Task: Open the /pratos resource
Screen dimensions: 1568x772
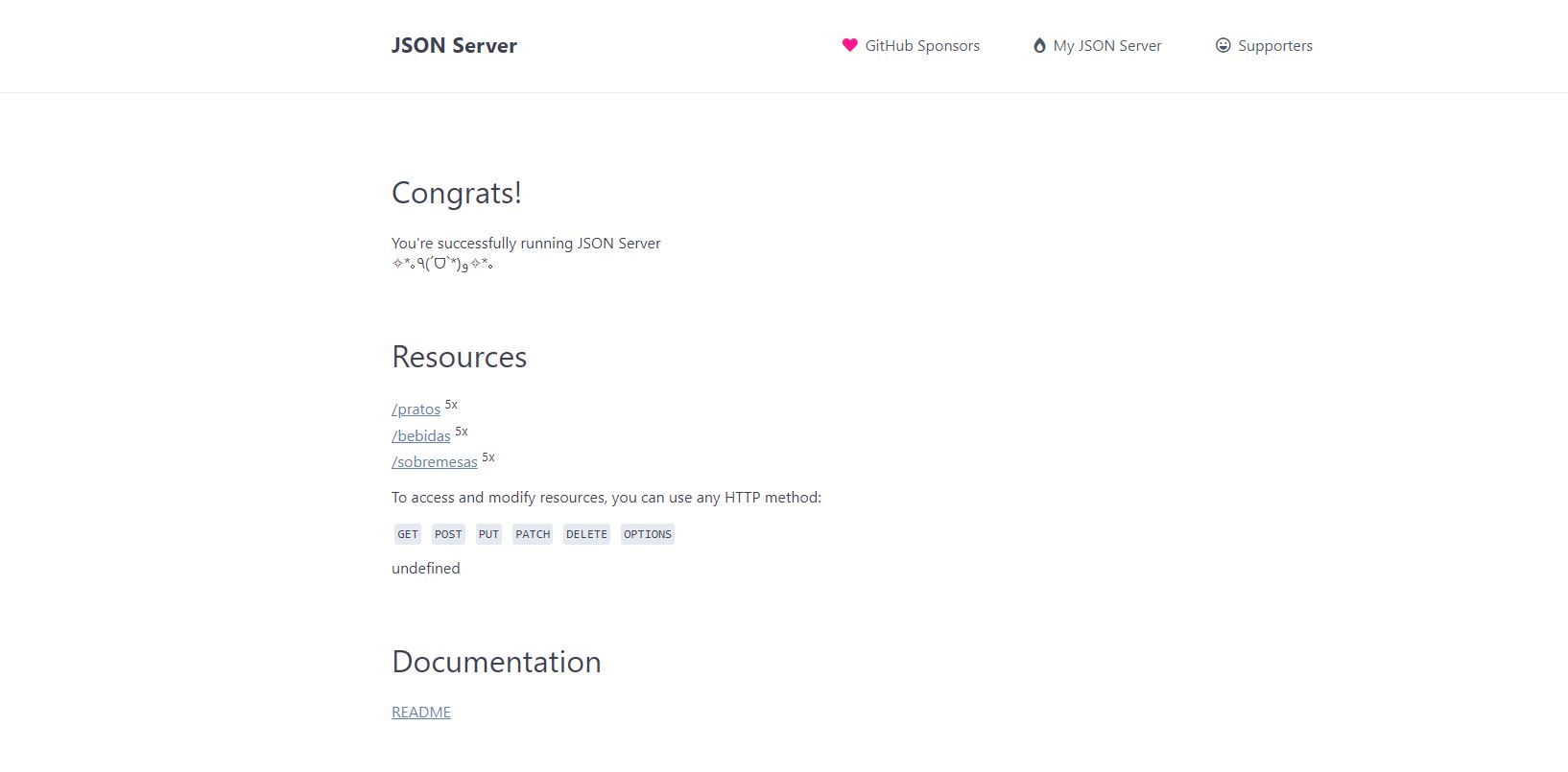Action: pyautogui.click(x=416, y=409)
